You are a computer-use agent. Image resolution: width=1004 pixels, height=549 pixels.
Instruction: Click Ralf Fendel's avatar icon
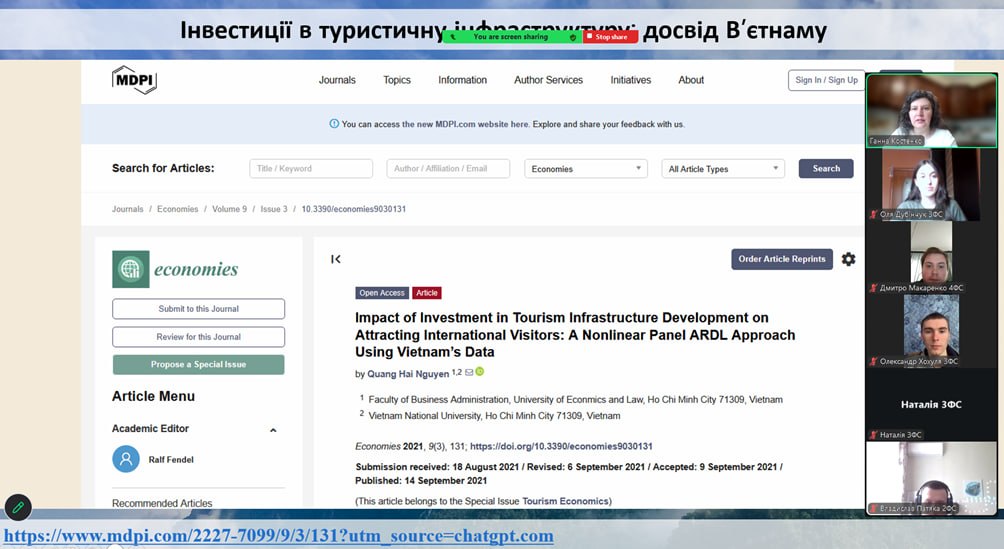point(126,459)
